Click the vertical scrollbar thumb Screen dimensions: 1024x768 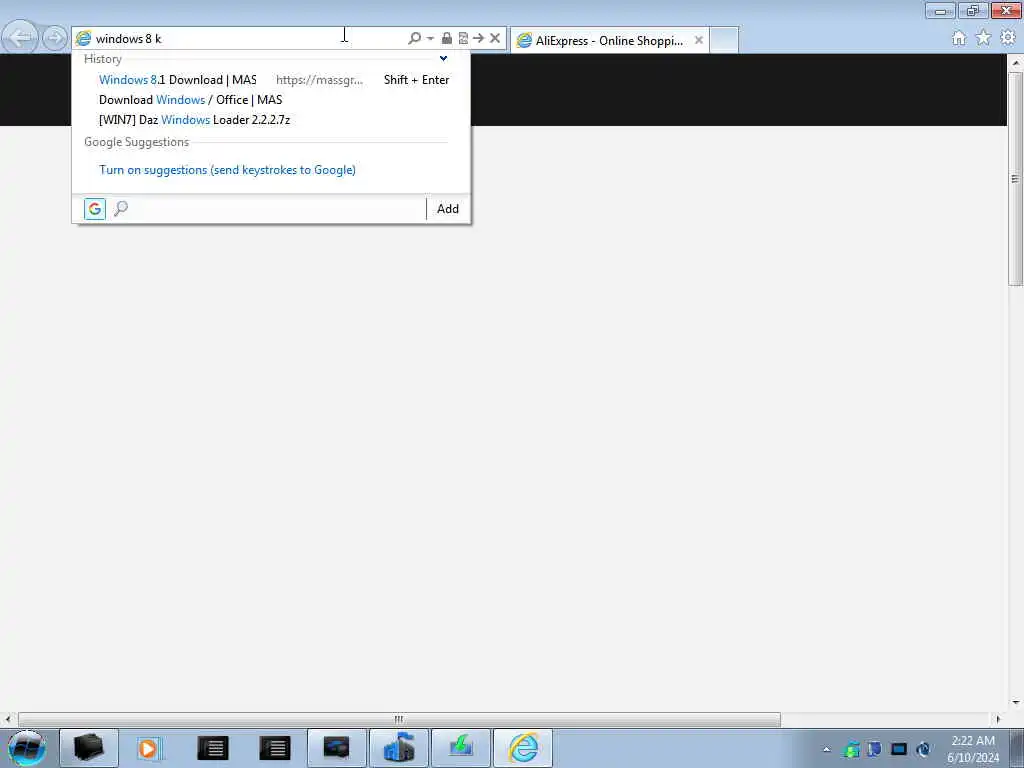[x=1016, y=179]
